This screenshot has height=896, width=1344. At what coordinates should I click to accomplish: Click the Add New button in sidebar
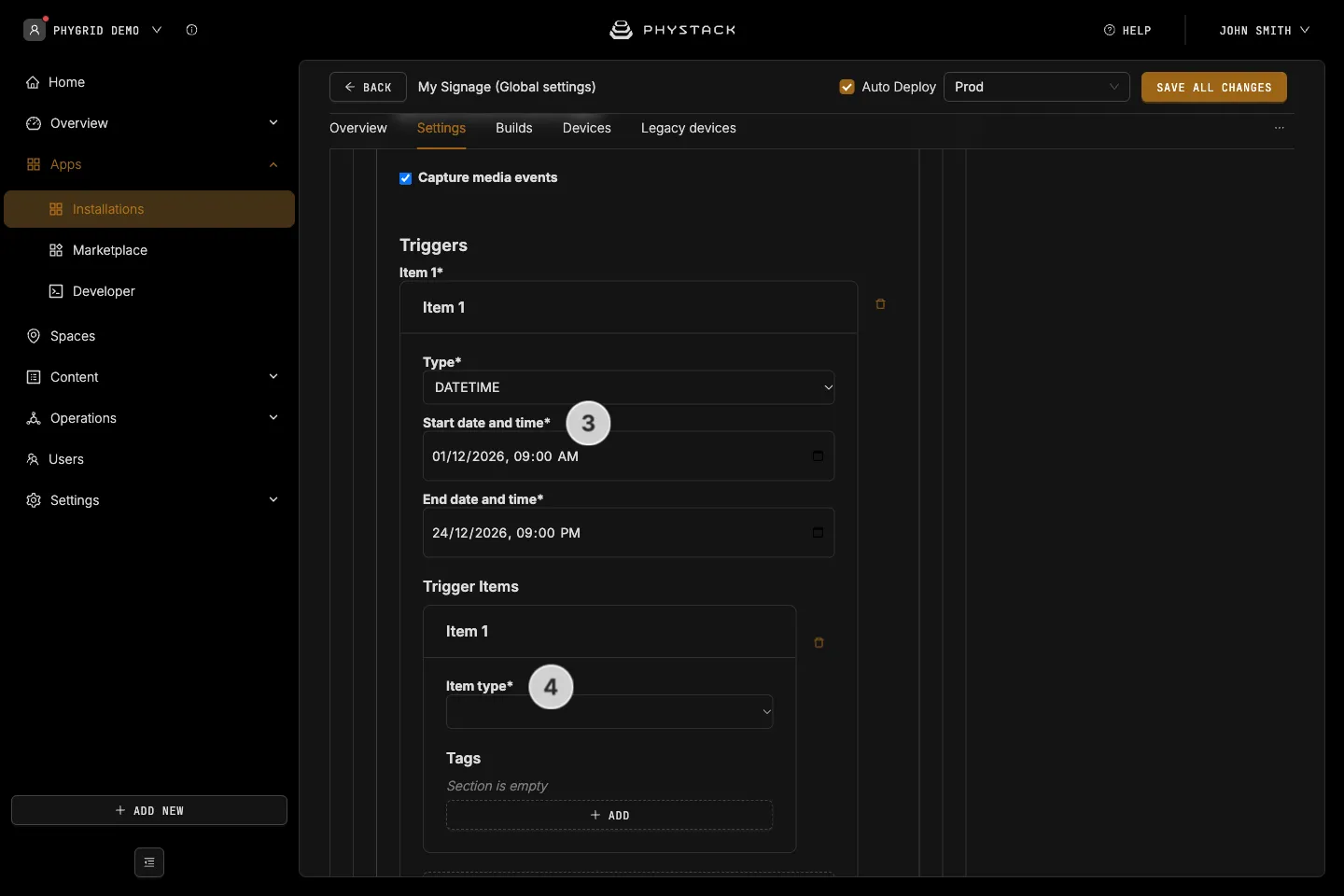pyautogui.click(x=149, y=810)
